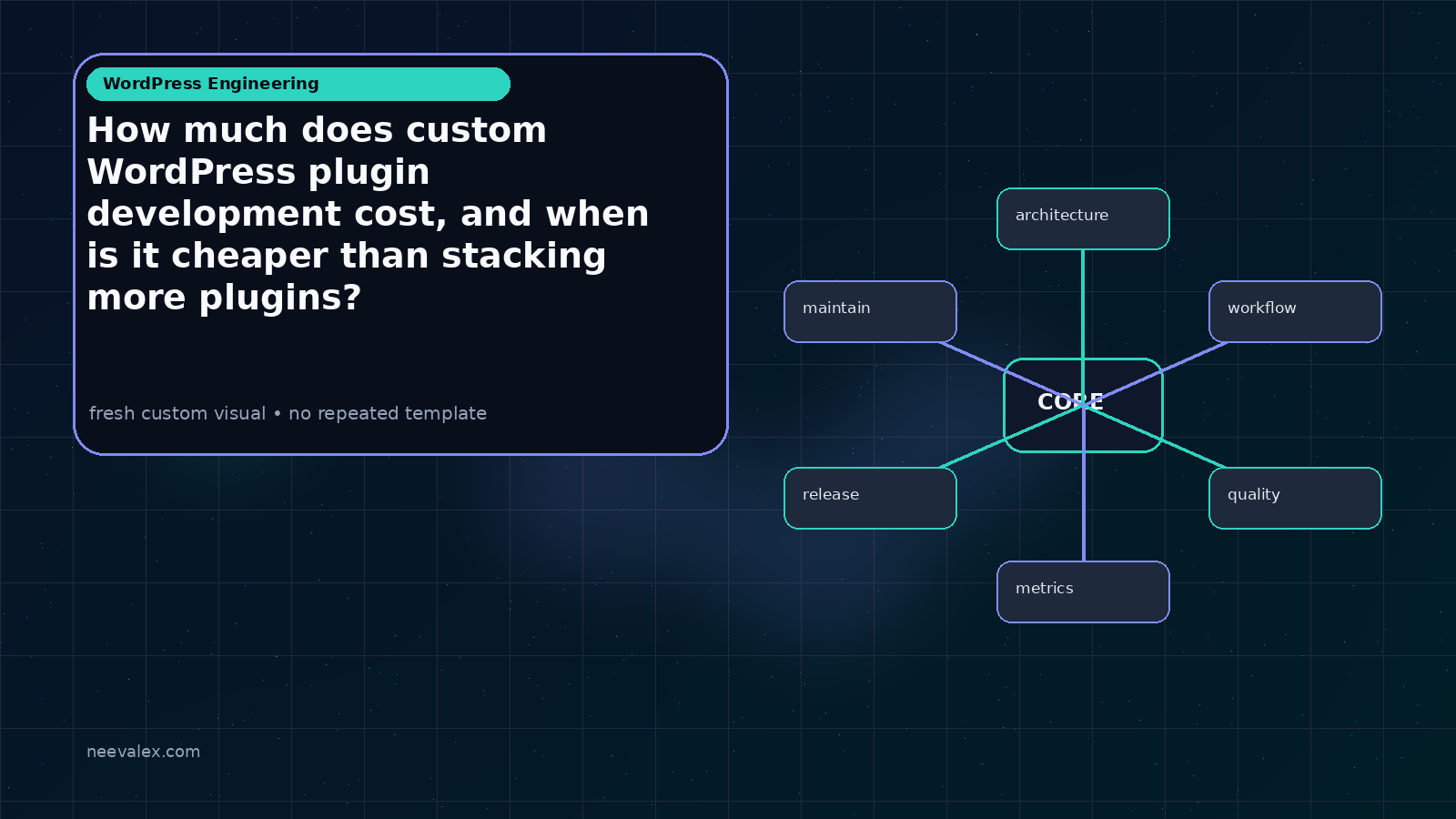The height and width of the screenshot is (819, 1456).
Task: Click the headline about plugin development cost
Action: 368,214
